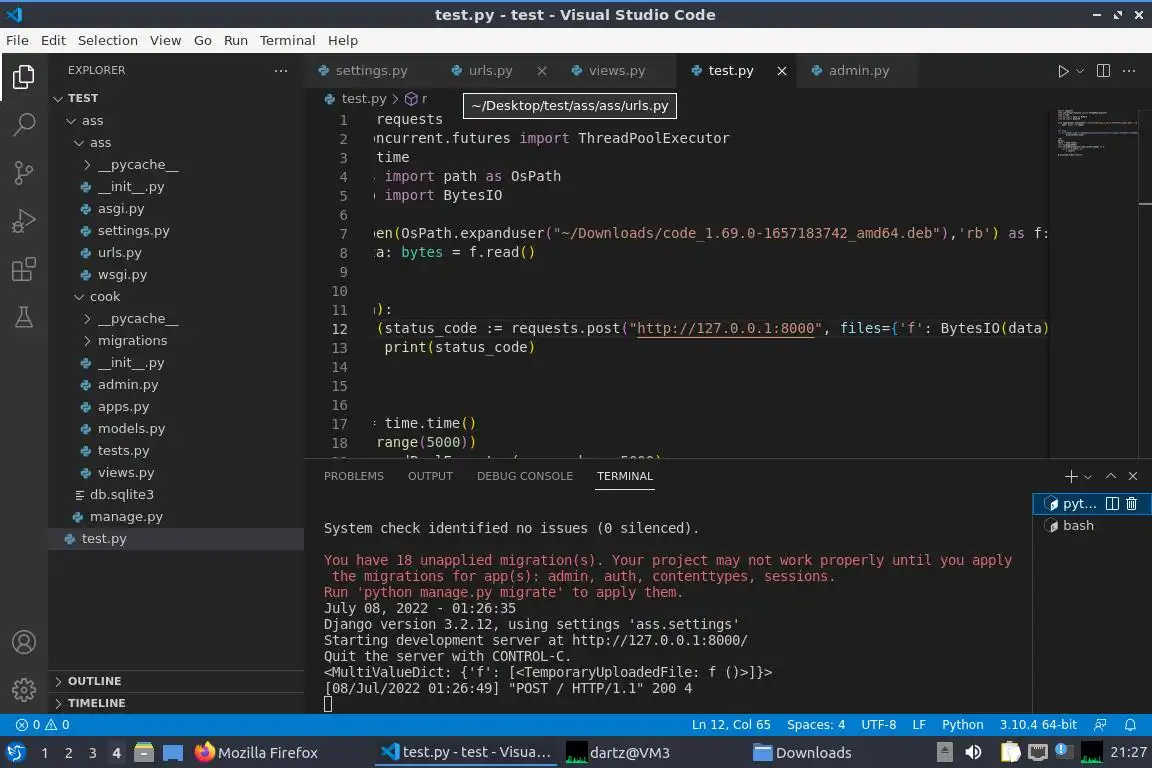Open the Search view in activity bar
1152x768 pixels.
24,125
